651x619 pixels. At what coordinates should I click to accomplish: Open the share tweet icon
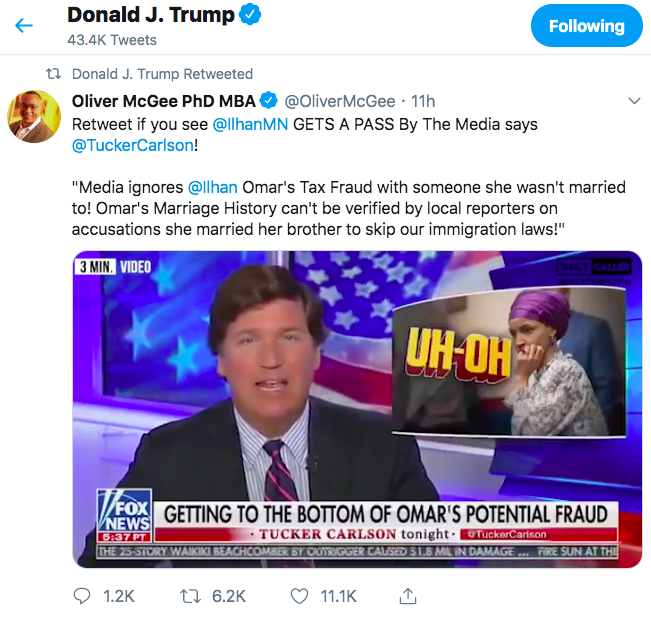pos(407,595)
